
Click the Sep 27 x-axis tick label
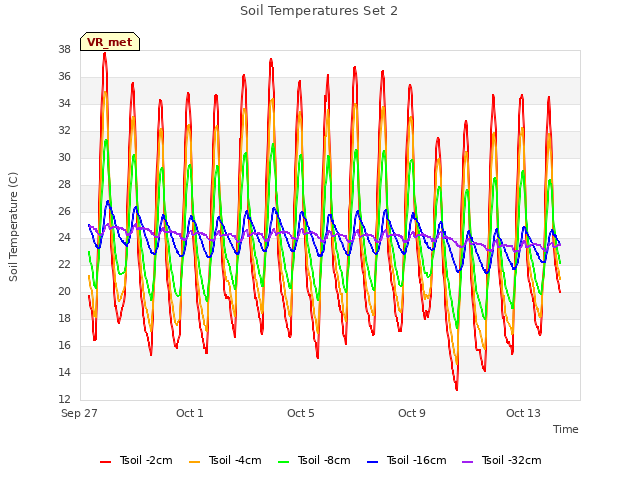tap(79, 413)
